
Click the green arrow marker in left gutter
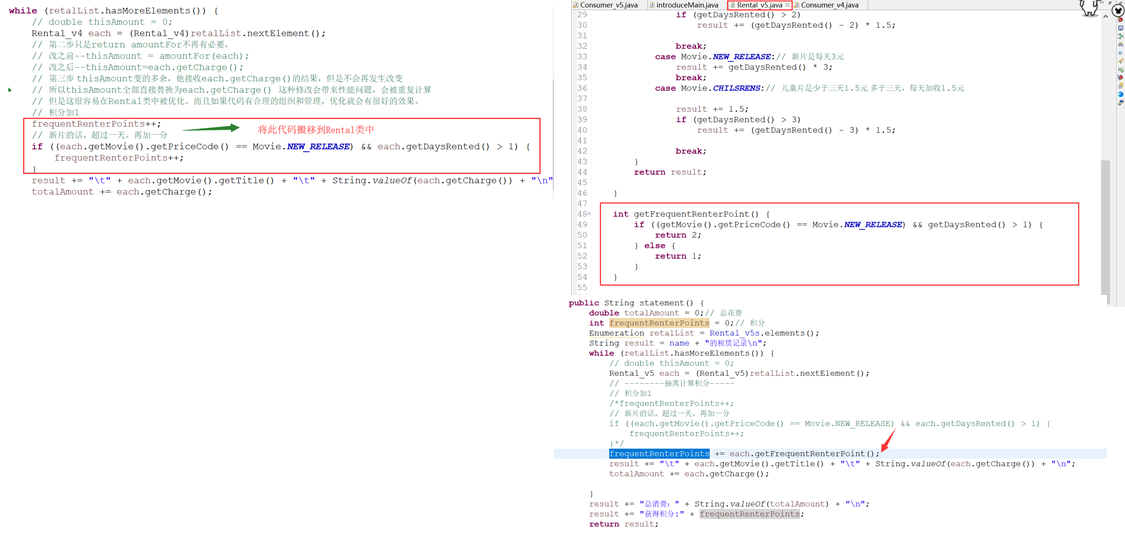(10, 90)
